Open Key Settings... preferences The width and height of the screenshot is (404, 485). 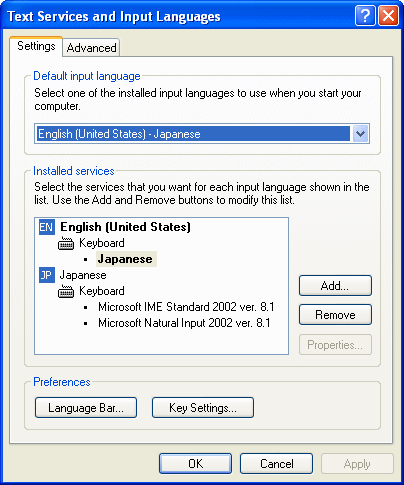tap(203, 408)
